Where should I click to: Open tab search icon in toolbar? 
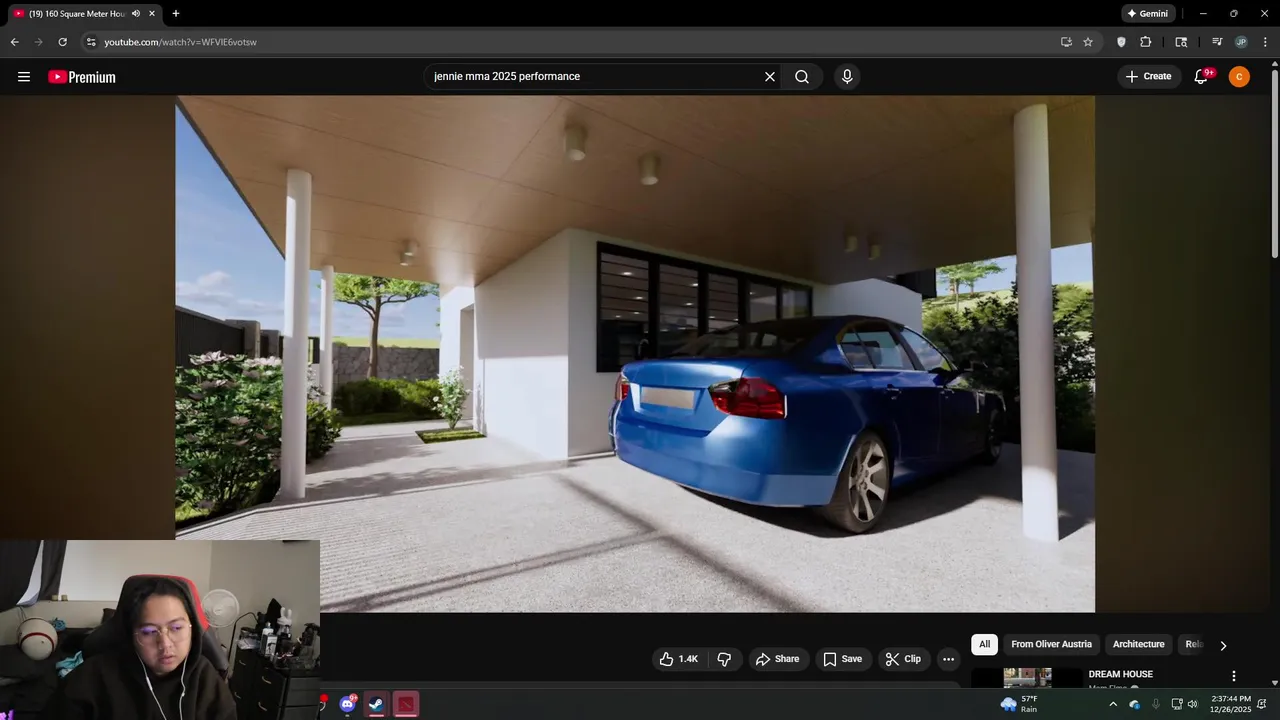(x=1181, y=42)
